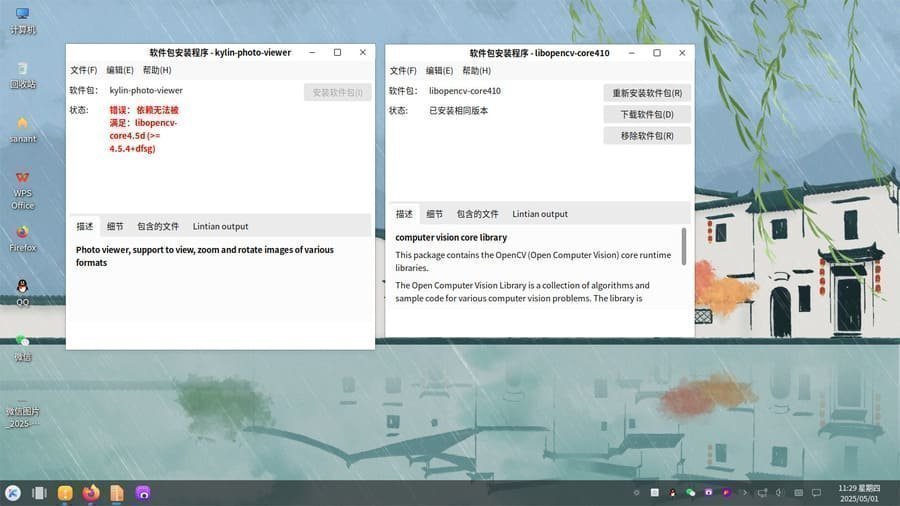Open the sanant home folder icon
900x506 pixels.
(22, 130)
